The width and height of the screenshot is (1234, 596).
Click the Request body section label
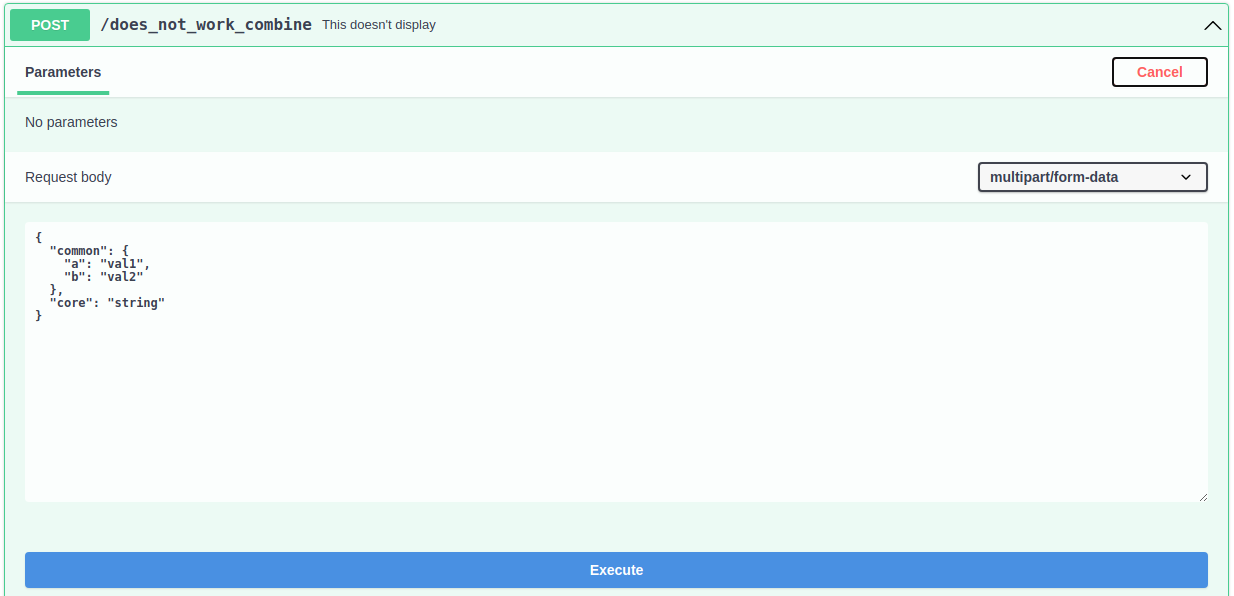(x=68, y=177)
